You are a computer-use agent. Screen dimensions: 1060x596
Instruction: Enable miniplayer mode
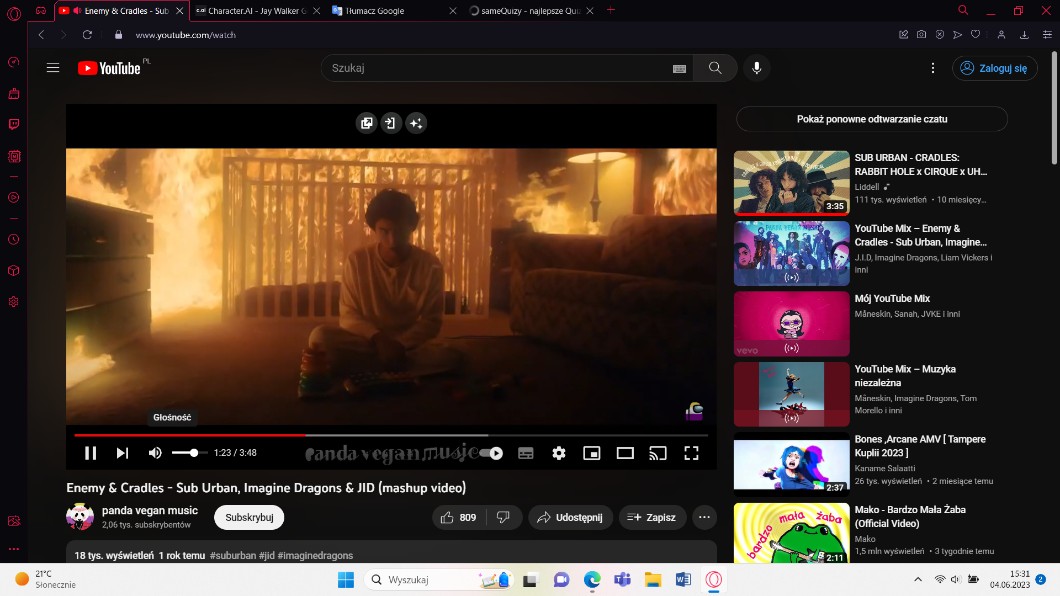pos(592,453)
